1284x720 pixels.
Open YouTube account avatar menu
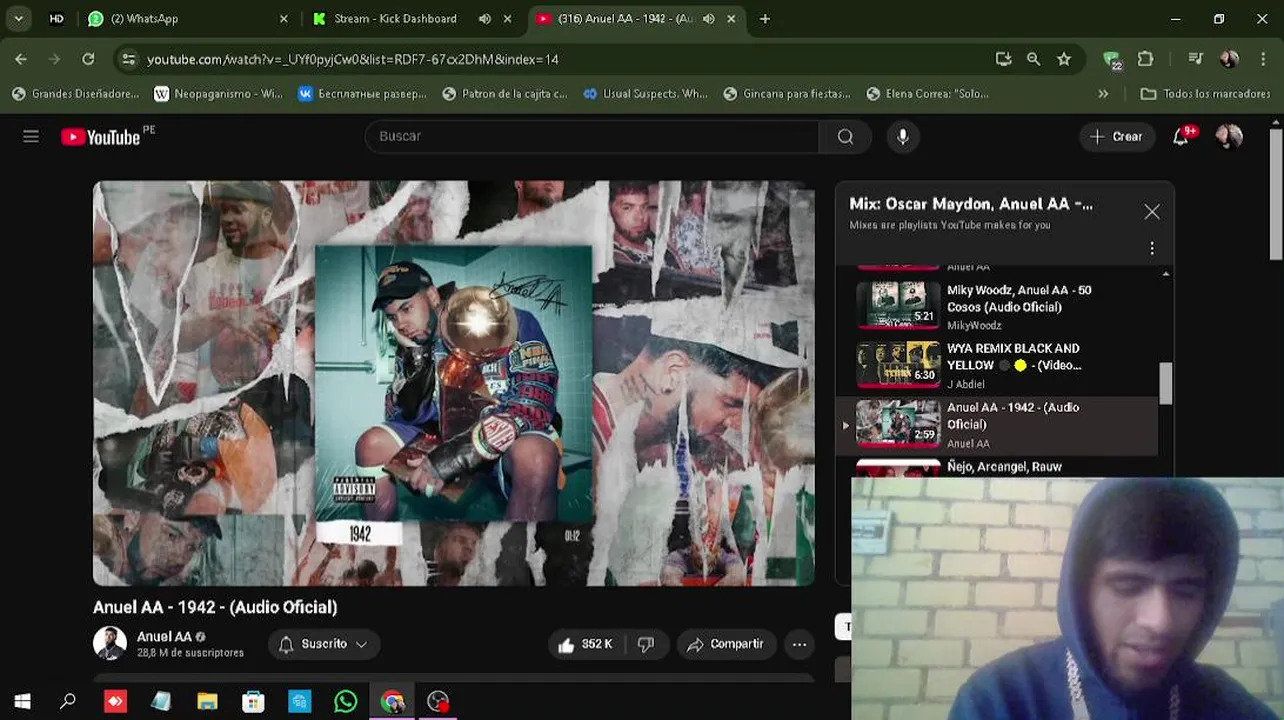point(1229,137)
